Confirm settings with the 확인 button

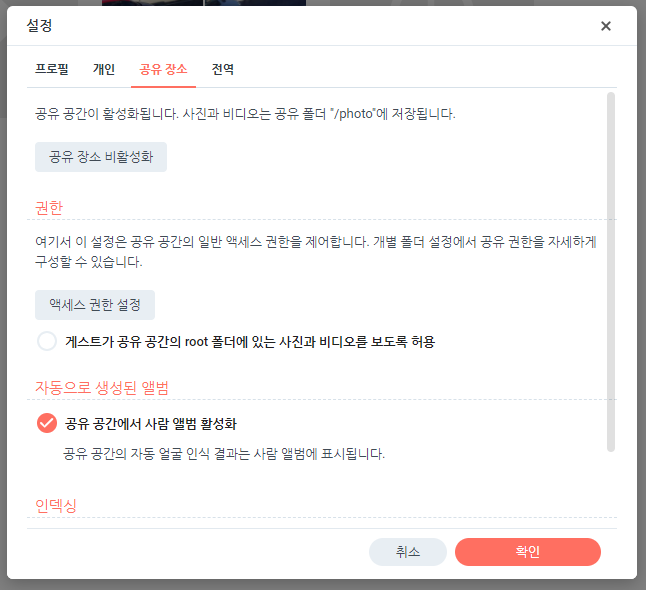click(527, 552)
